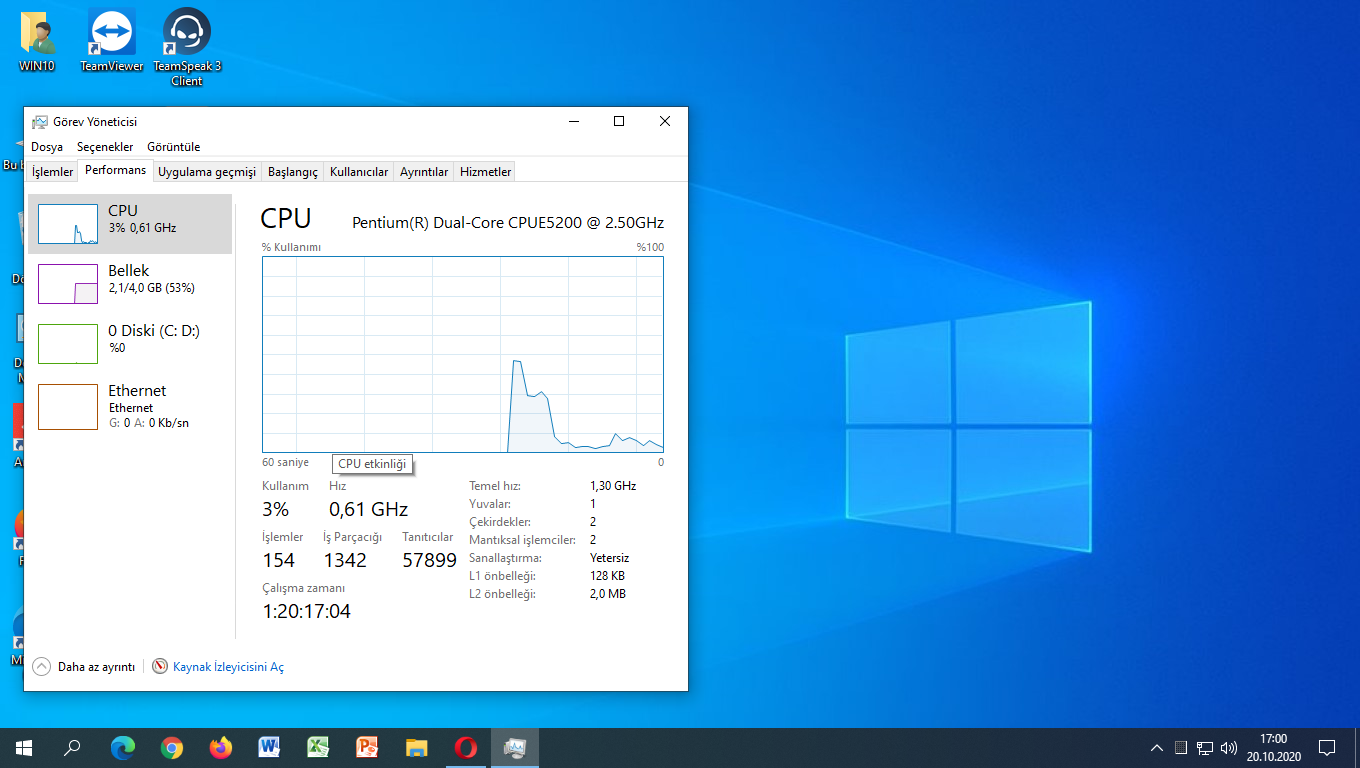Image resolution: width=1360 pixels, height=768 pixels.
Task: Open the Dosya menu
Action: tap(47, 147)
